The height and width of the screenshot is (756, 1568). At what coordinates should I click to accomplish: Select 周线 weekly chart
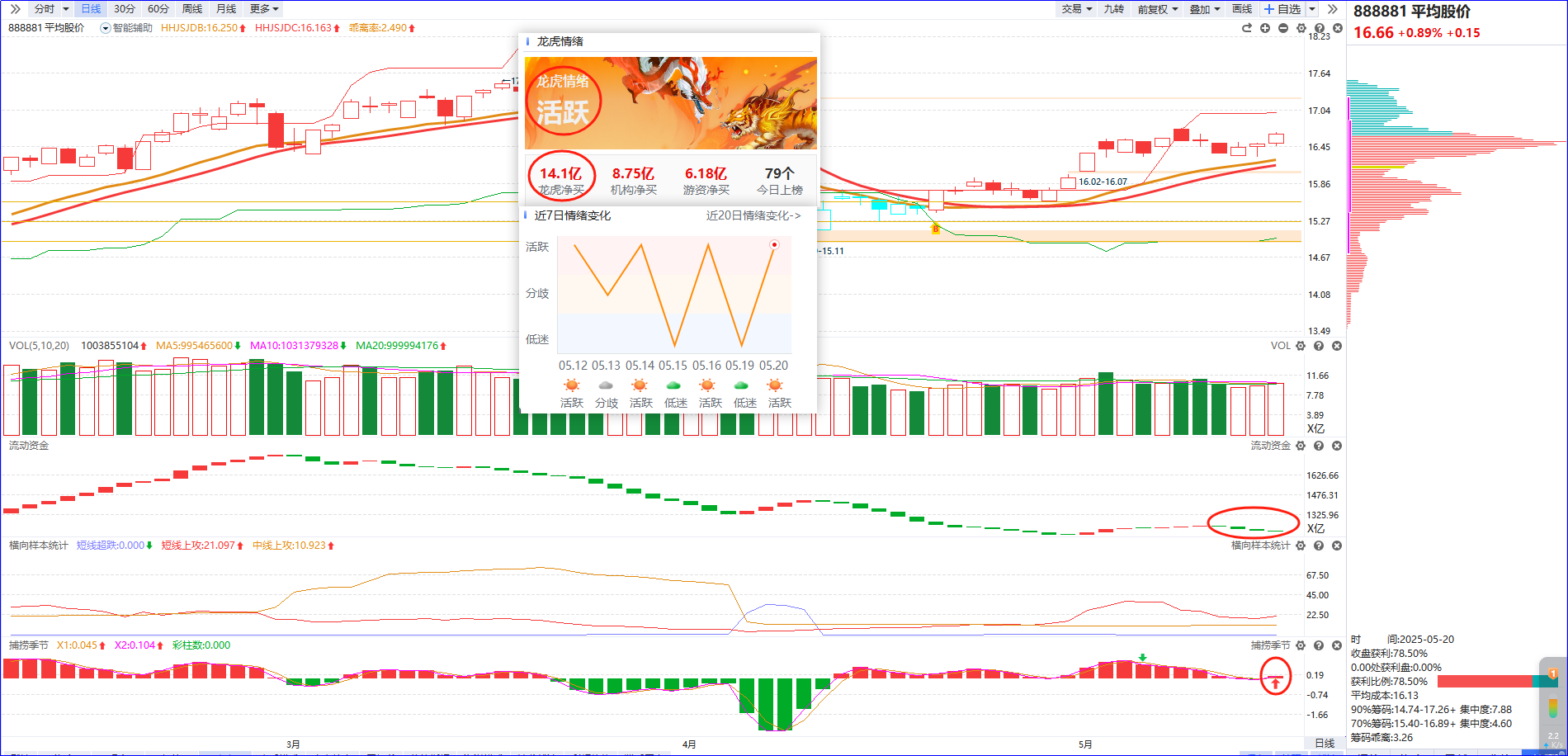[192, 9]
